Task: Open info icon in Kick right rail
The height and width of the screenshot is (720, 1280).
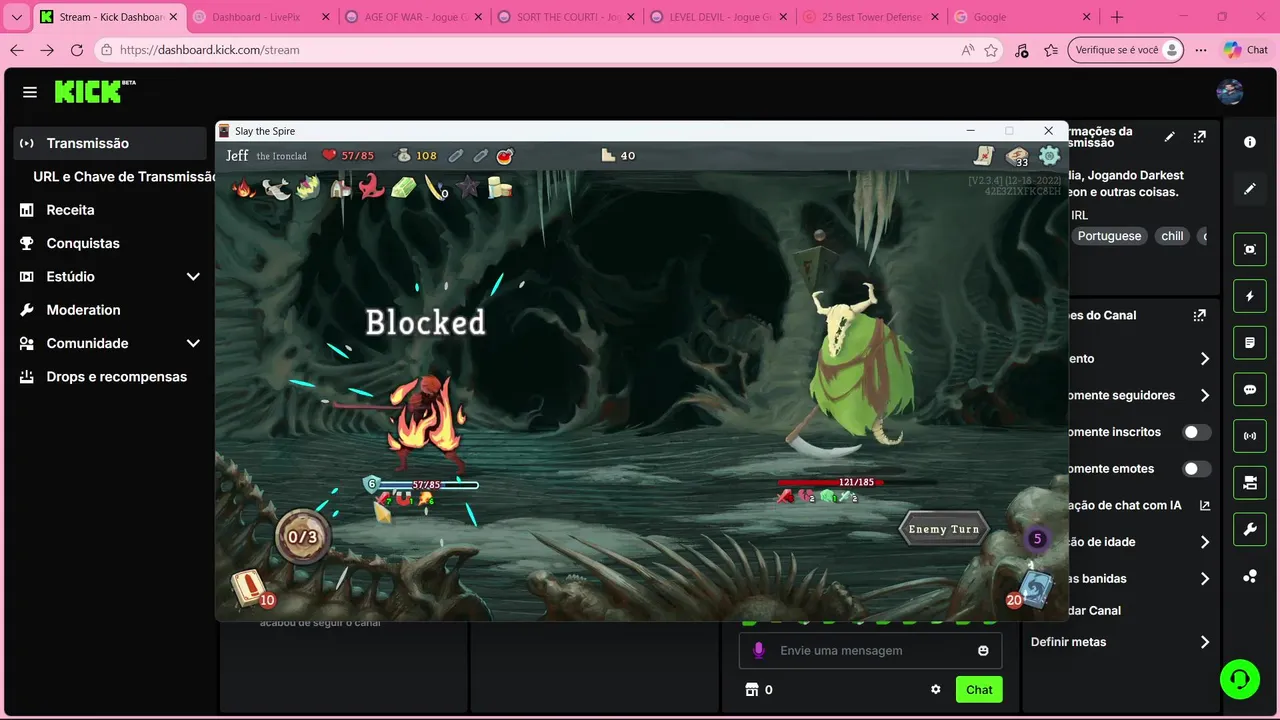Action: coord(1250,142)
